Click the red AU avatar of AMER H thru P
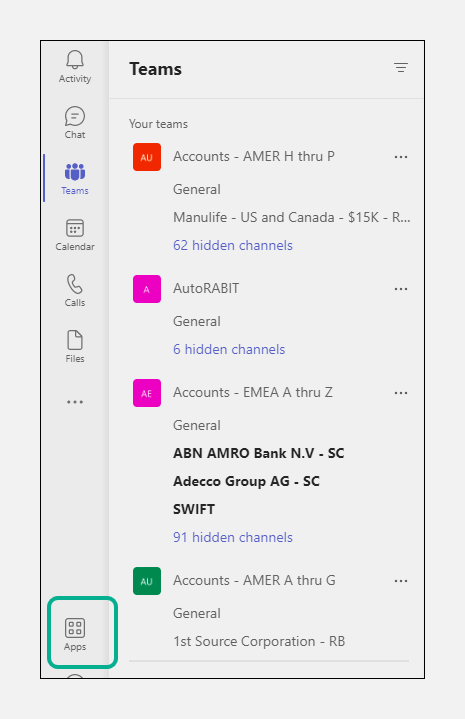 (x=147, y=157)
